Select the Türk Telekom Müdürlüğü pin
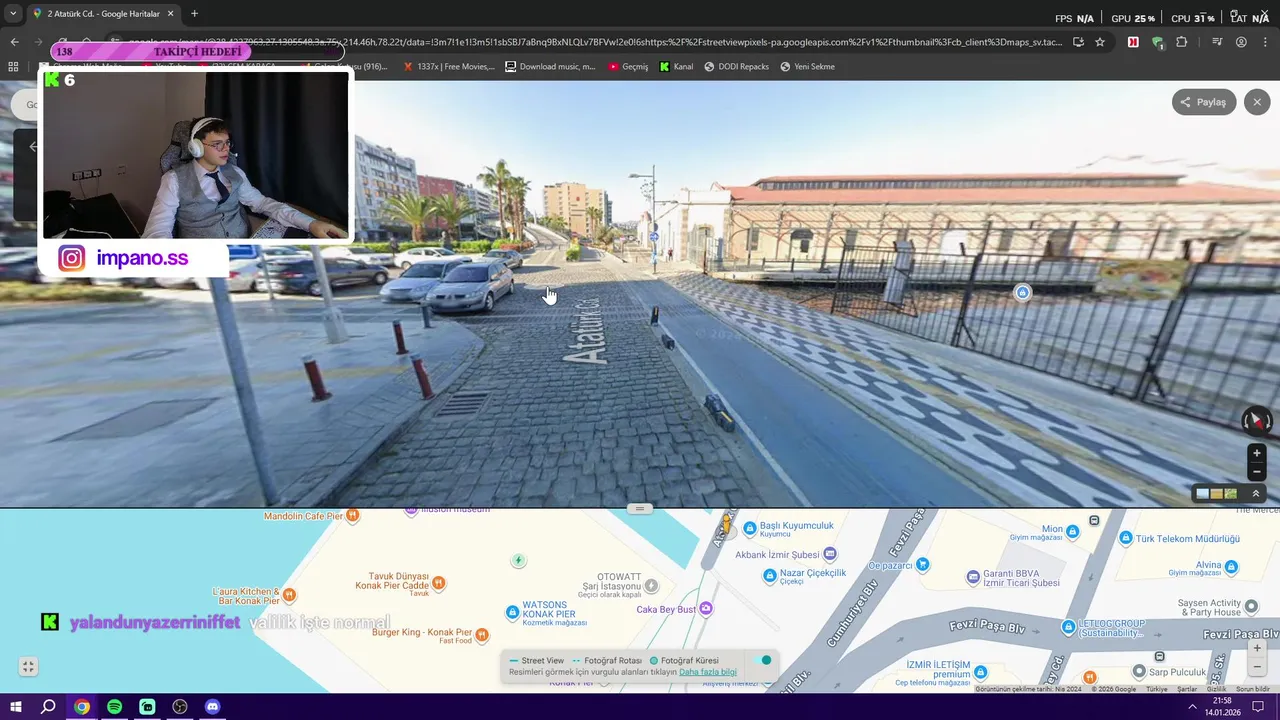The image size is (1280, 720). pyautogui.click(x=1126, y=538)
